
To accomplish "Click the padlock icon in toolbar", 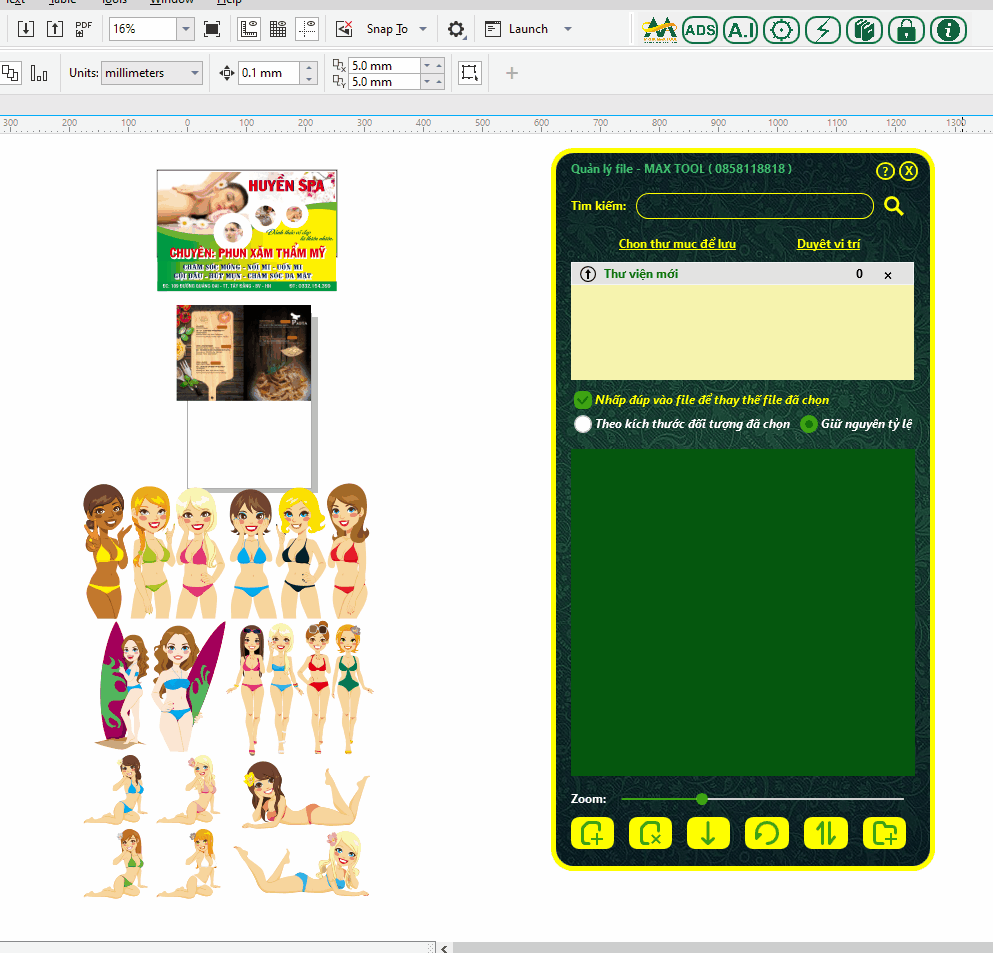I will [906, 30].
